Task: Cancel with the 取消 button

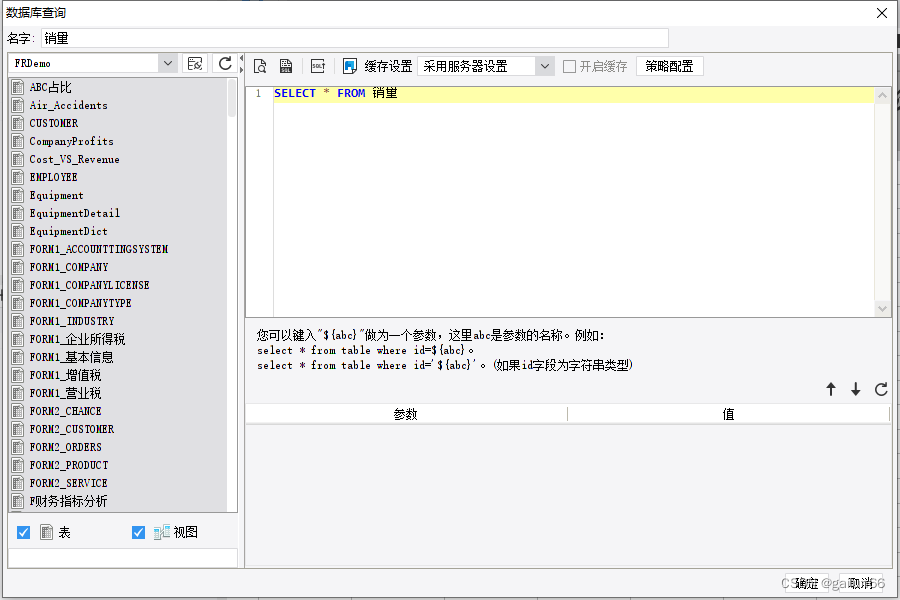Action: coord(860,583)
